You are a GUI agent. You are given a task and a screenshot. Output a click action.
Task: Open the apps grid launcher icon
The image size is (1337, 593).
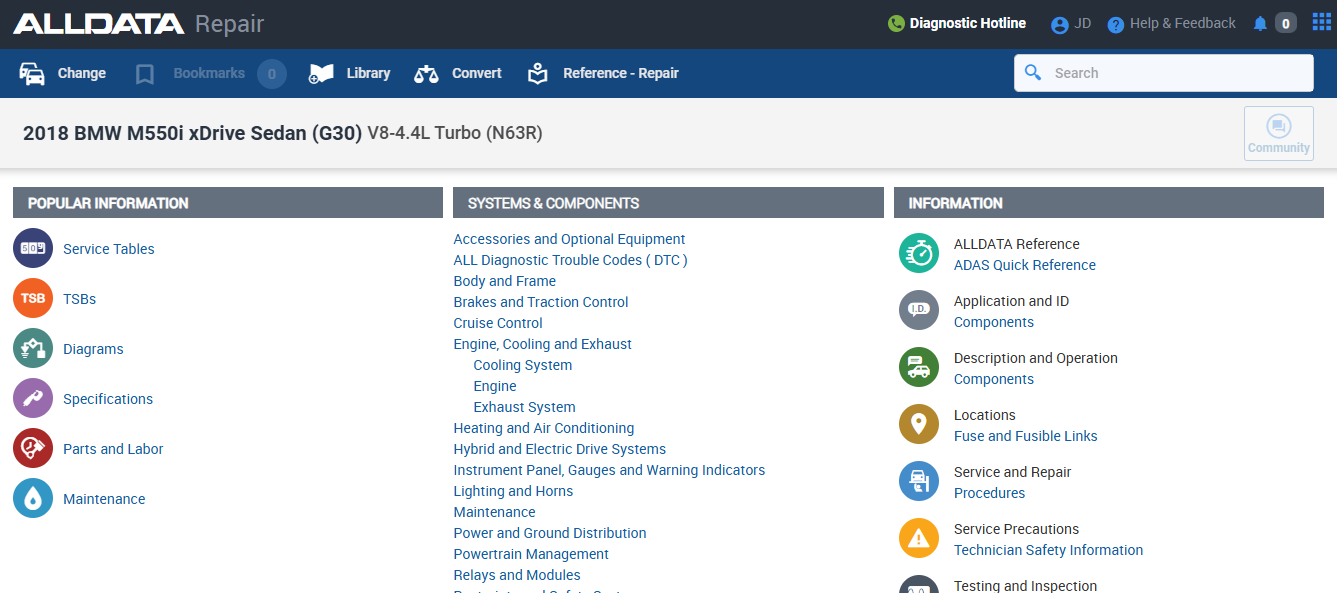point(1322,22)
